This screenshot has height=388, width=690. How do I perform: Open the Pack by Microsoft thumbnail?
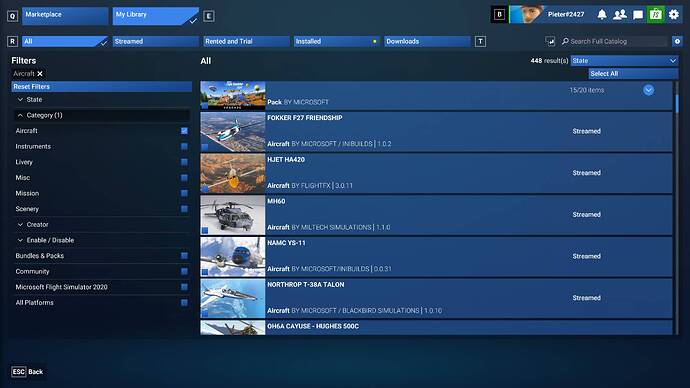click(x=233, y=95)
